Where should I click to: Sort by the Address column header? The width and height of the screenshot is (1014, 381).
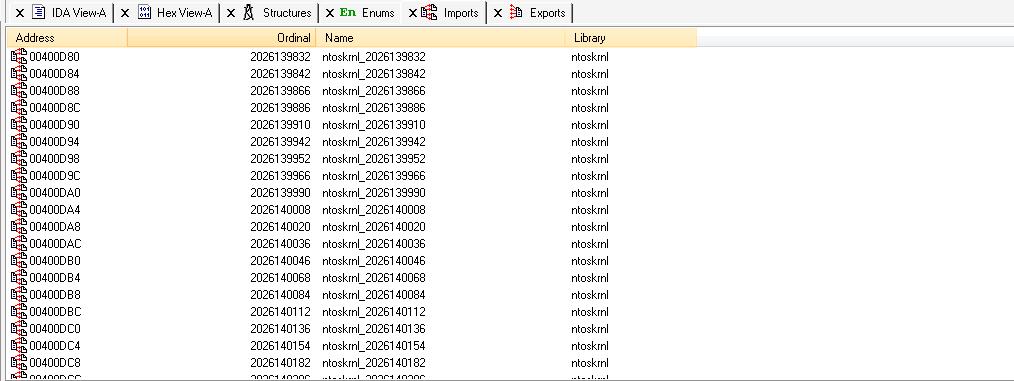coord(67,38)
